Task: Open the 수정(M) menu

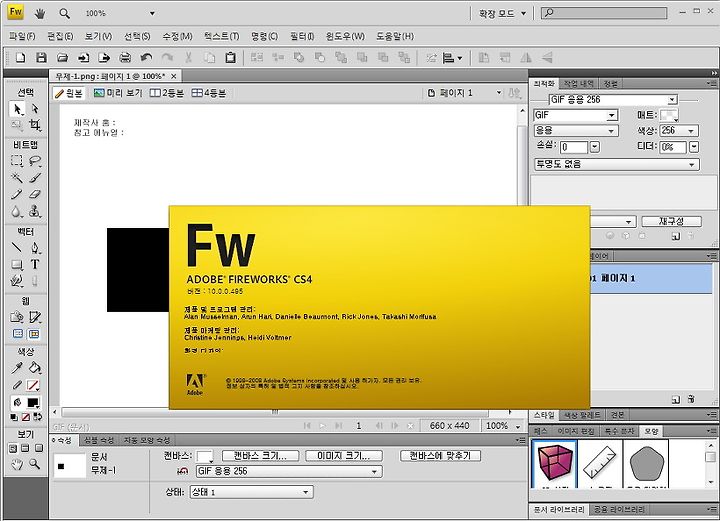Action: tap(177, 36)
